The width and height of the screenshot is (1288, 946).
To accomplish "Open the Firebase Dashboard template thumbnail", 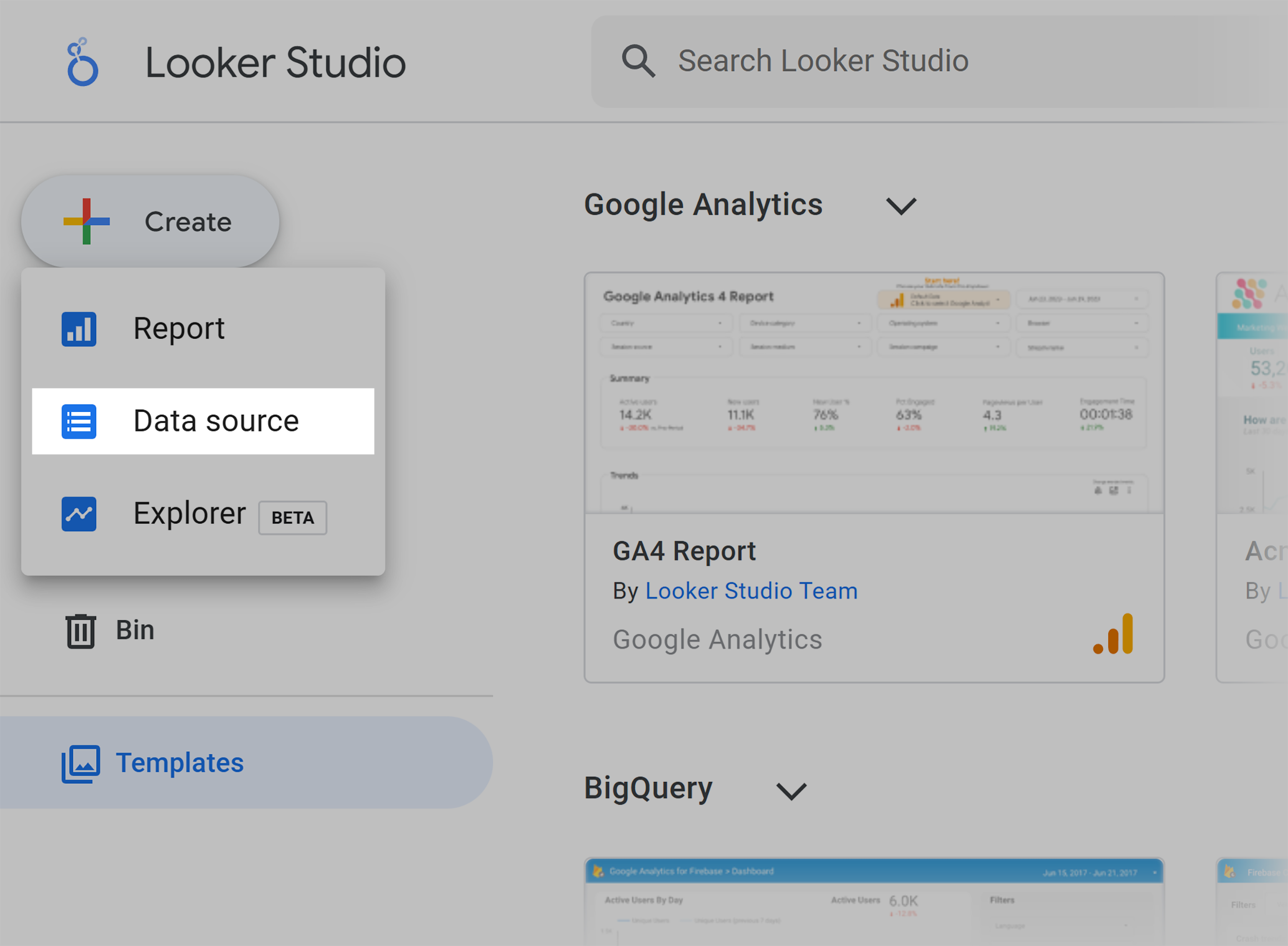I will (874, 902).
